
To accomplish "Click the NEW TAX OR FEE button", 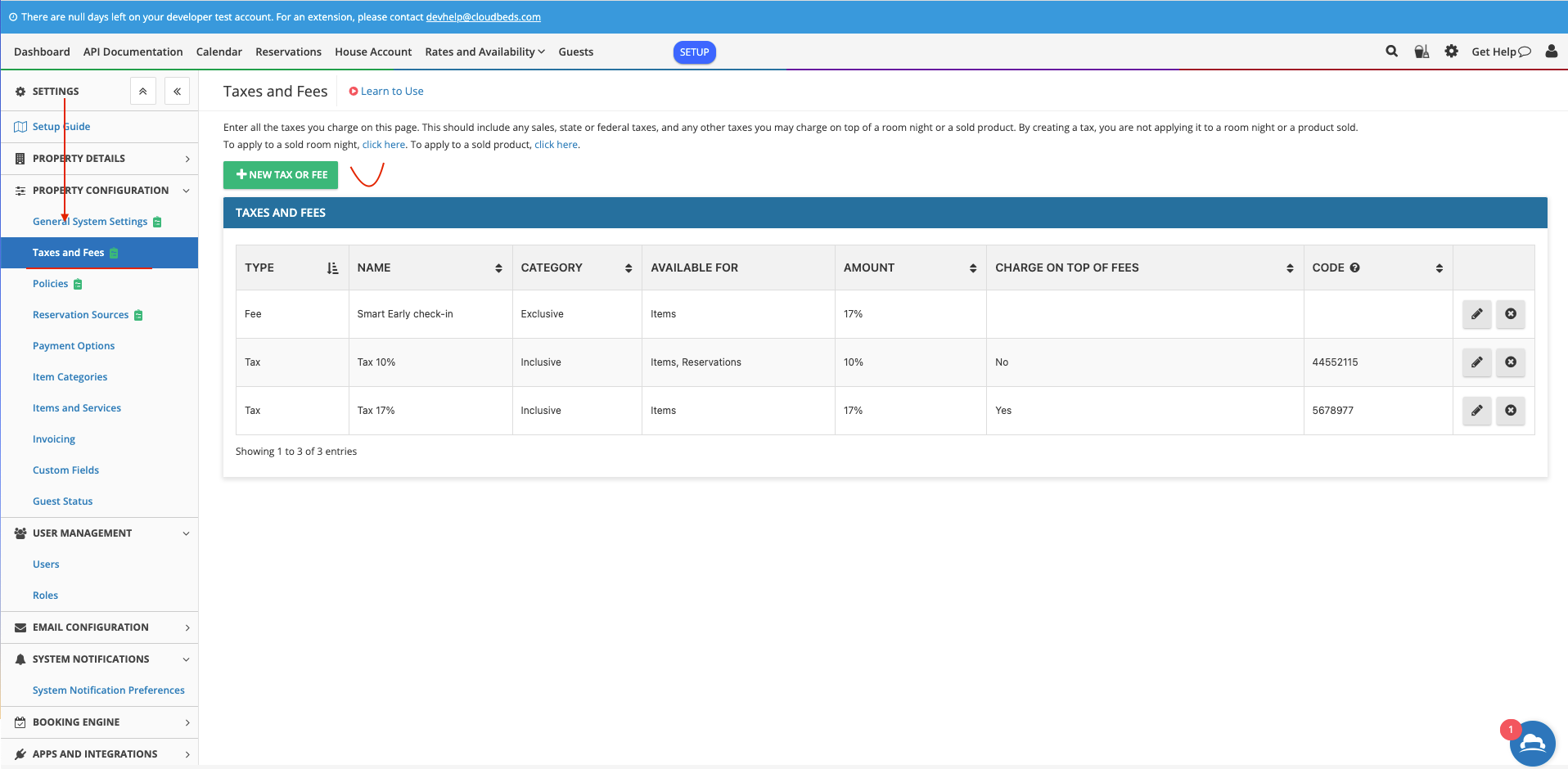I will pos(280,174).
